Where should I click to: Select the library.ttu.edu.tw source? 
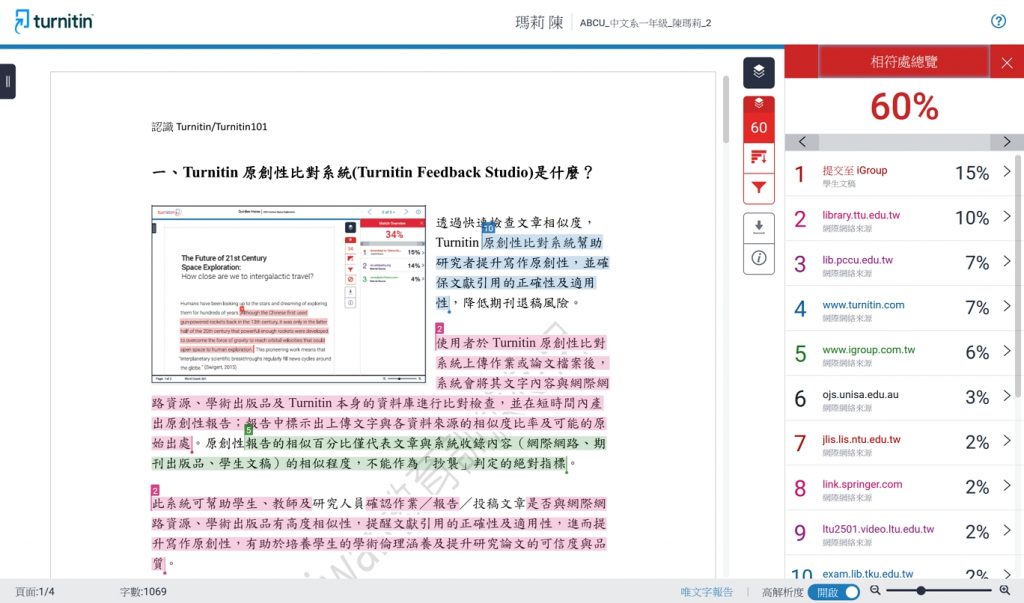tap(861, 215)
